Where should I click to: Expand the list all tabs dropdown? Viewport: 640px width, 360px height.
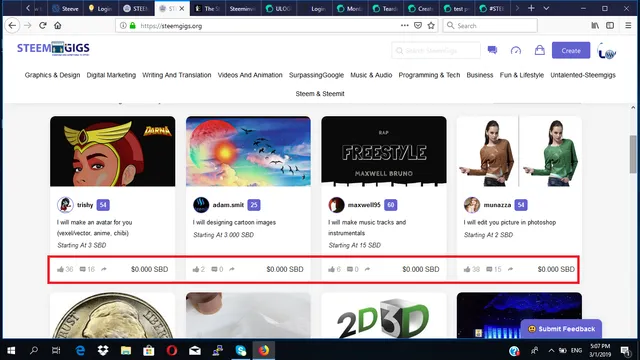546,8
